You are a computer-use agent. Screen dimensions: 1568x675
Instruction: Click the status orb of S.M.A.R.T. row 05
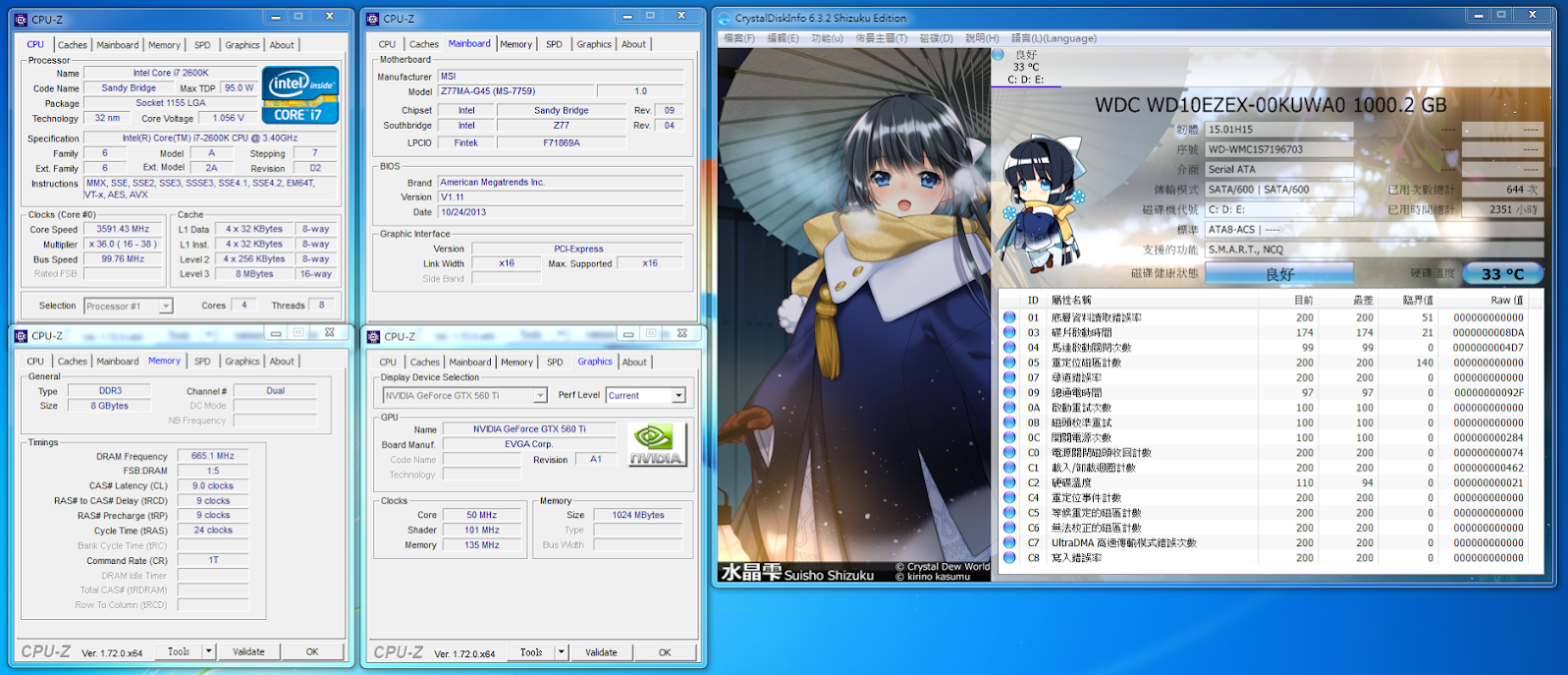[1008, 363]
